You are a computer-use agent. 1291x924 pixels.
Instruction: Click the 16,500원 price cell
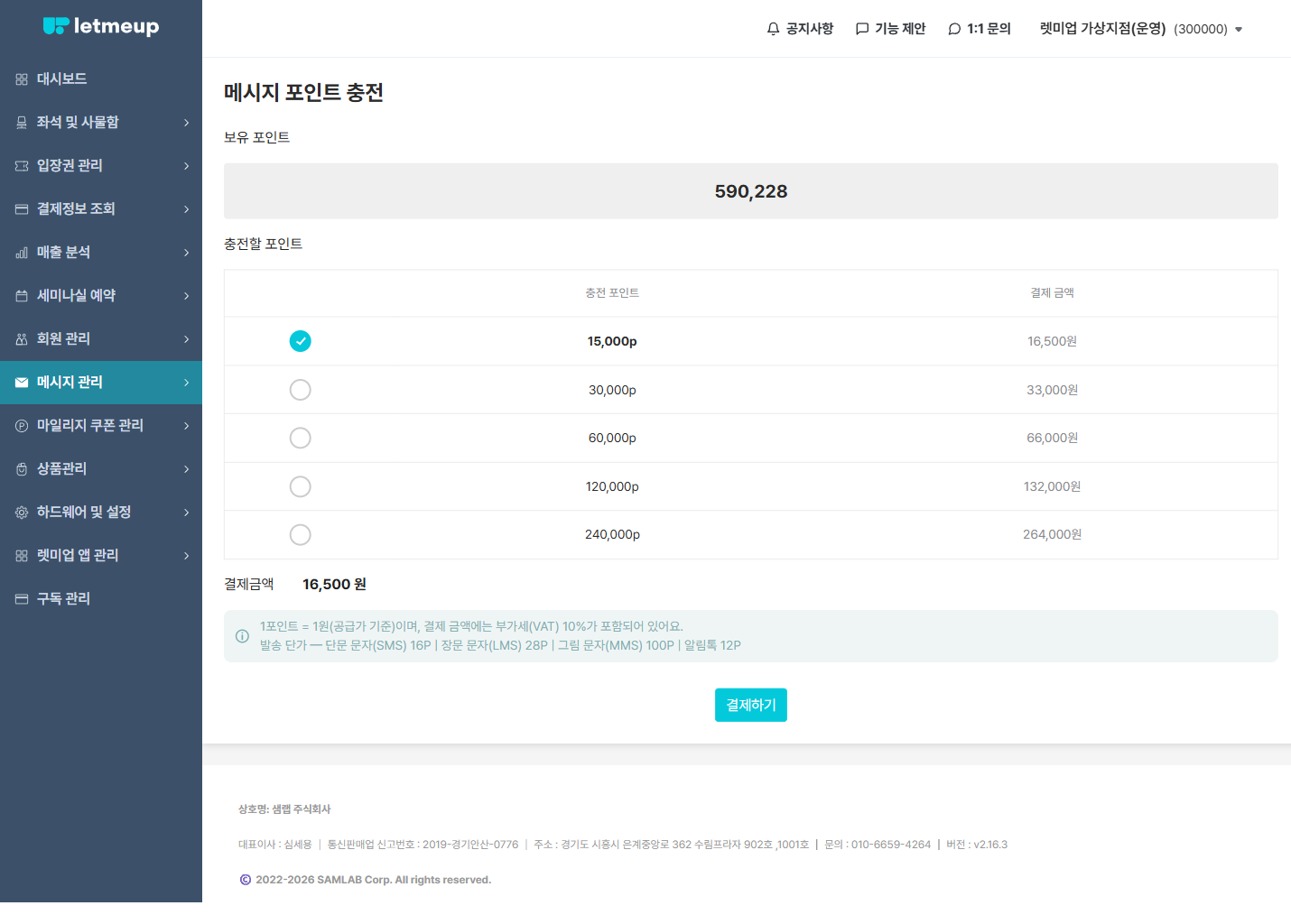coord(1052,341)
